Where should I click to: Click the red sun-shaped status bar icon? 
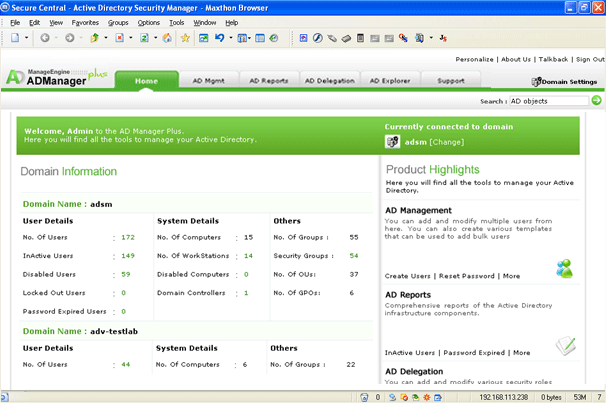tap(427, 397)
